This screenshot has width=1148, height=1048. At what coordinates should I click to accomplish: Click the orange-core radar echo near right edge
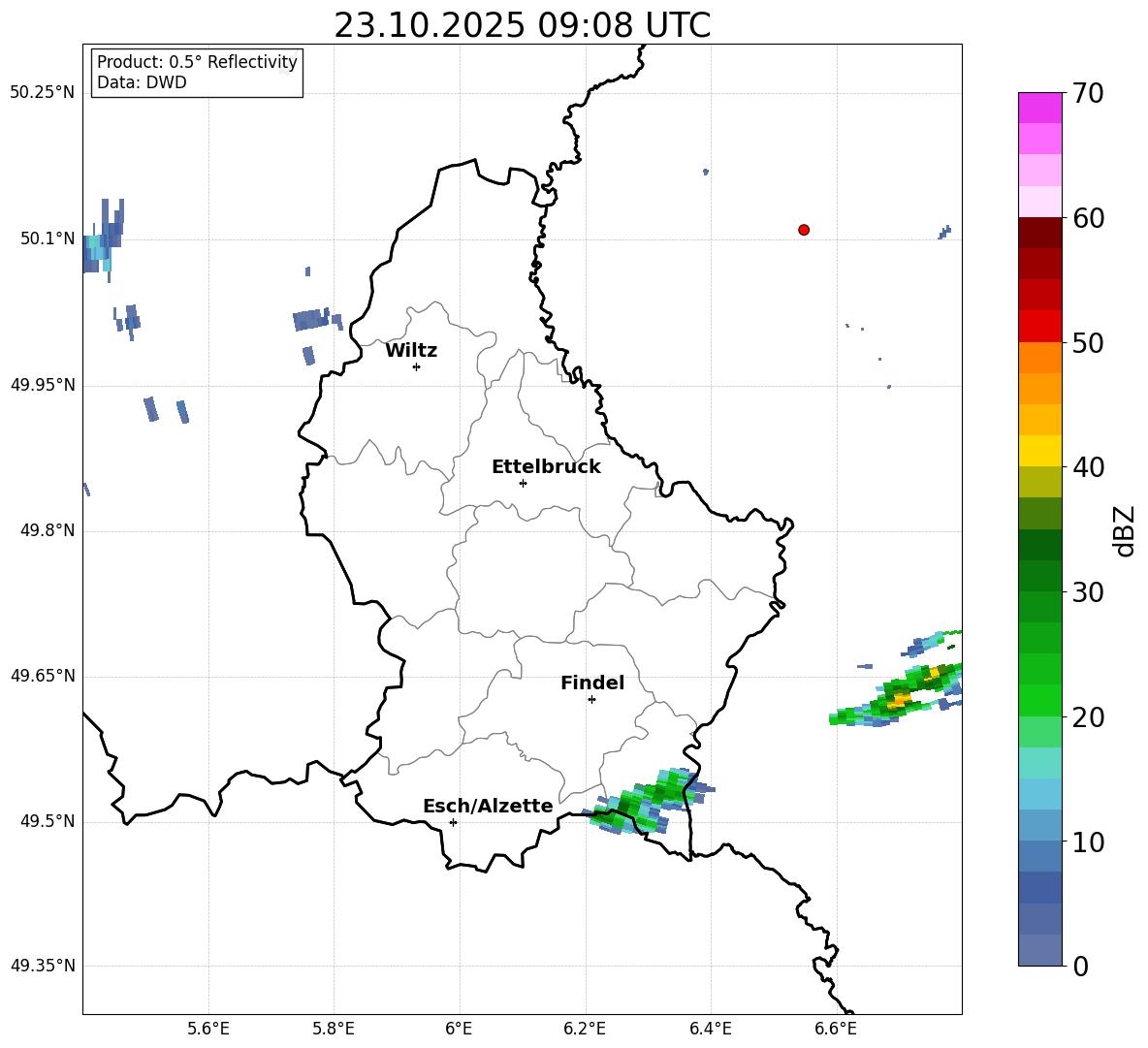[902, 698]
